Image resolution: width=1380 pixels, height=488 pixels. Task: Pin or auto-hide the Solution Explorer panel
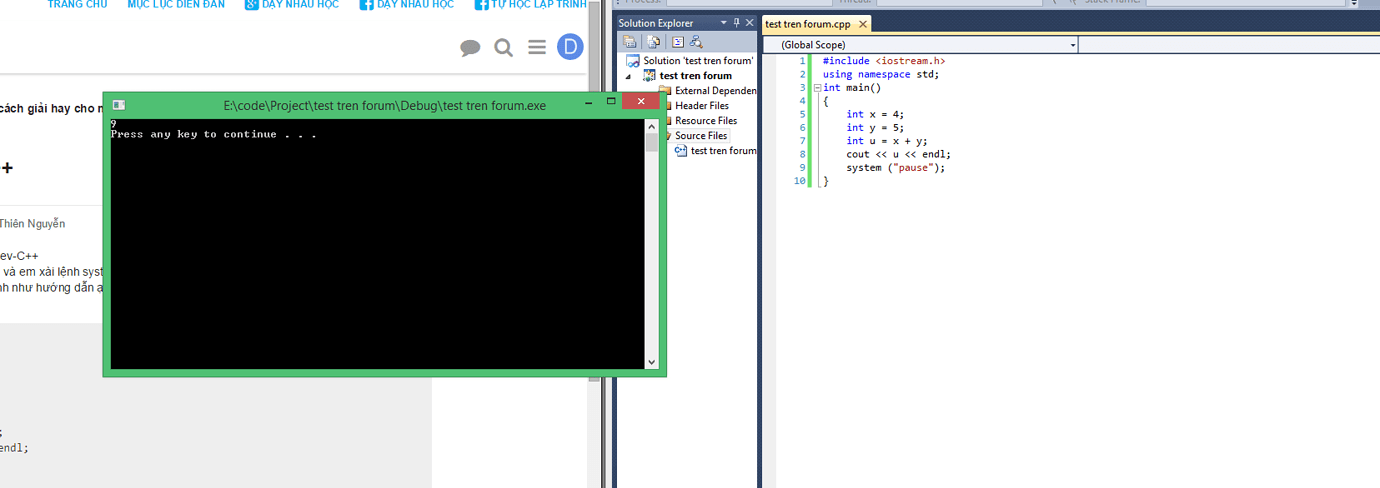pyautogui.click(x=737, y=22)
